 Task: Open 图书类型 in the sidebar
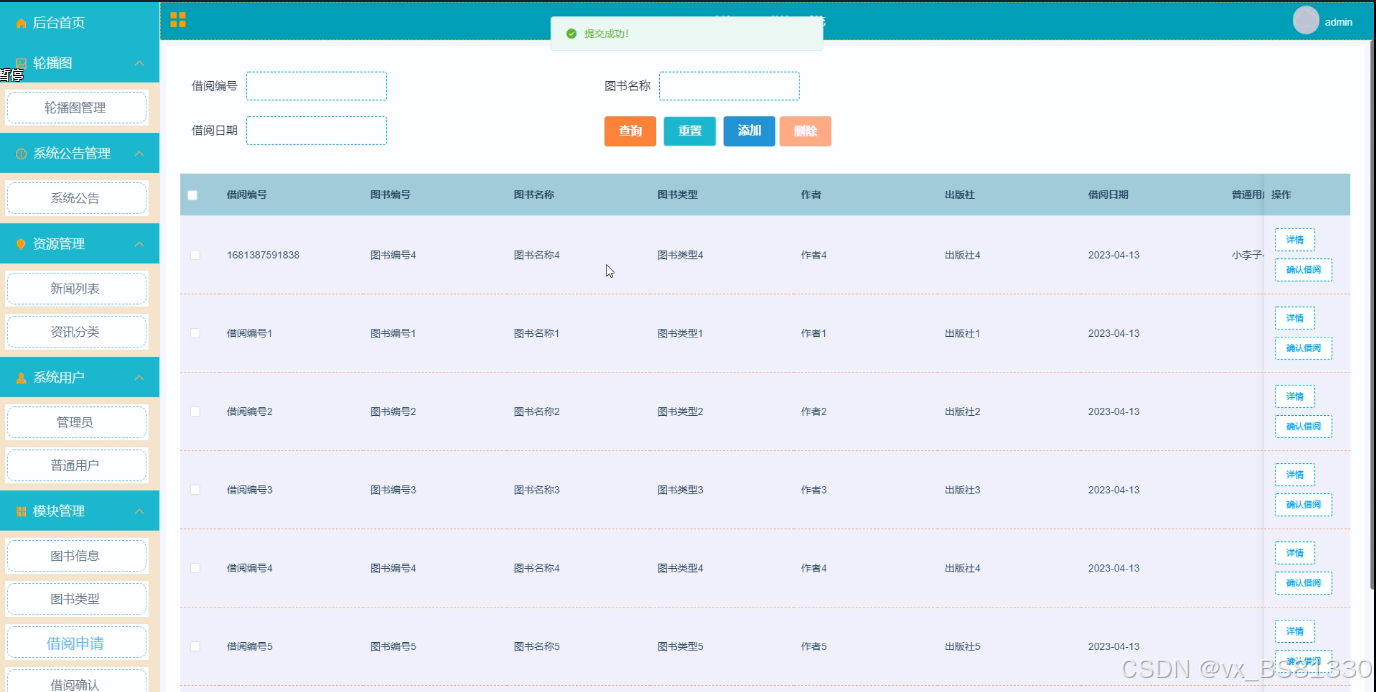click(77, 599)
